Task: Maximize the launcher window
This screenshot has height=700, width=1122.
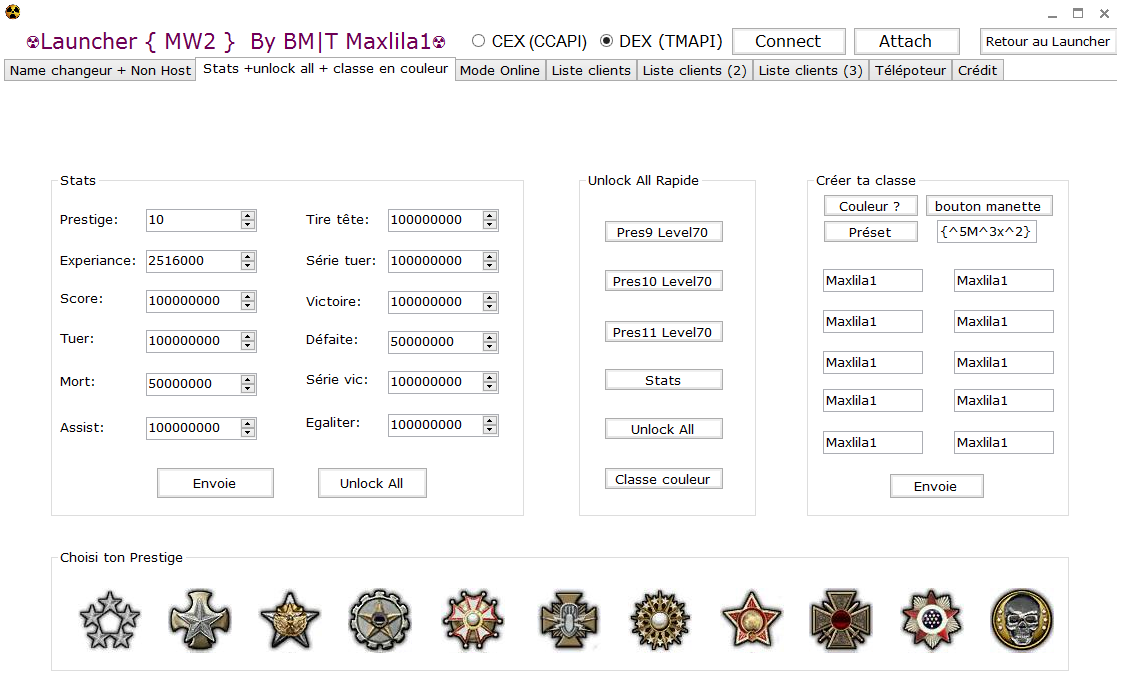Action: pyautogui.click(x=1078, y=14)
